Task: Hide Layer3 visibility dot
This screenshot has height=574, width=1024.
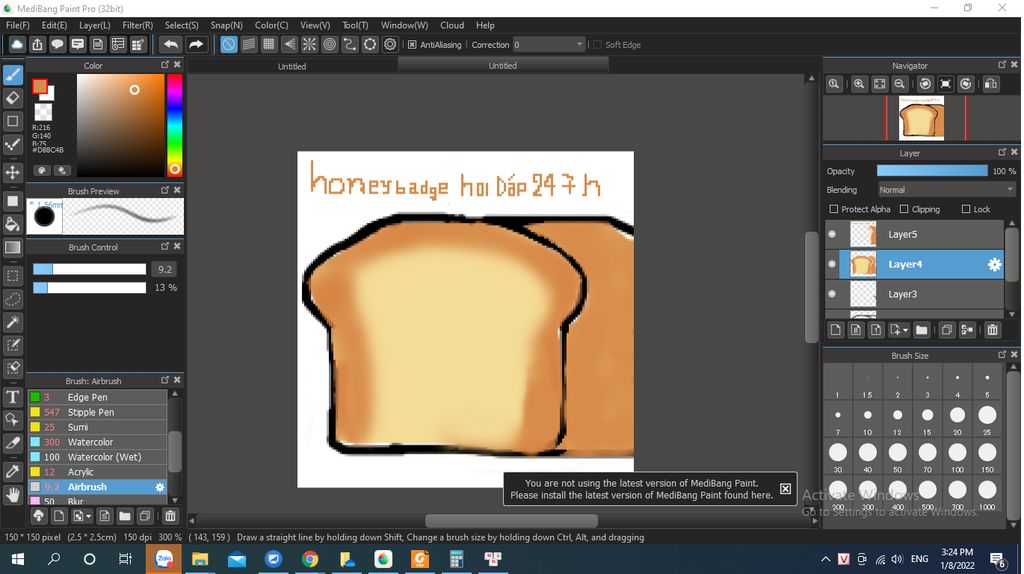Action: click(x=832, y=295)
